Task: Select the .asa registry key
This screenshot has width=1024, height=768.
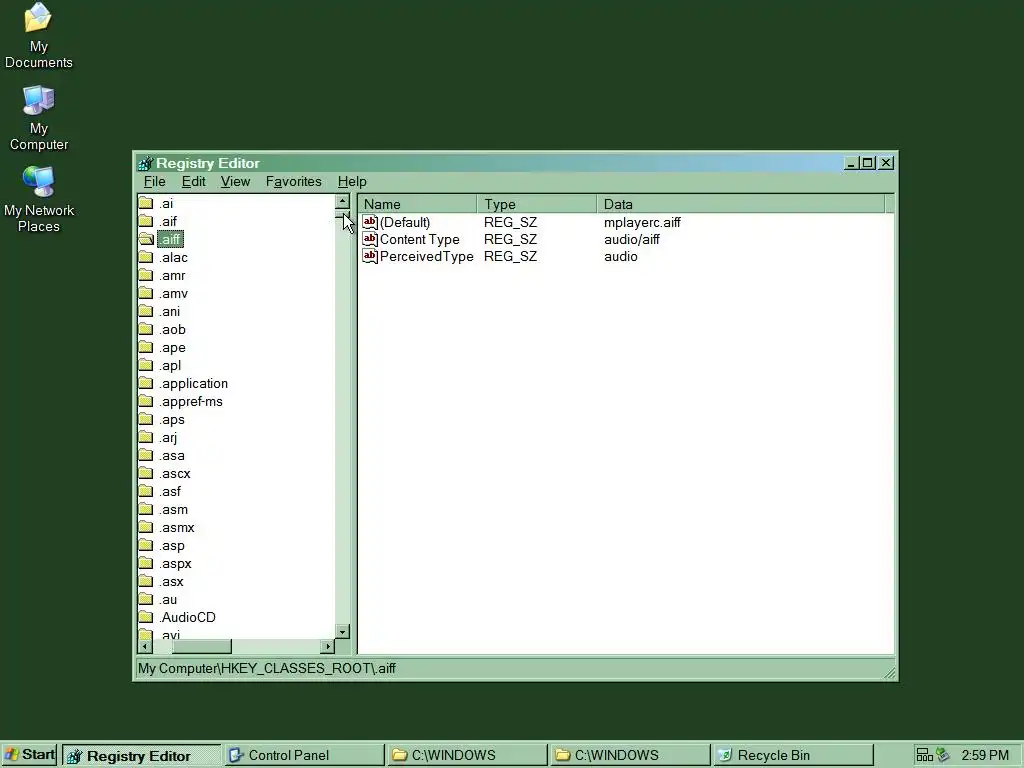Action: click(172, 455)
